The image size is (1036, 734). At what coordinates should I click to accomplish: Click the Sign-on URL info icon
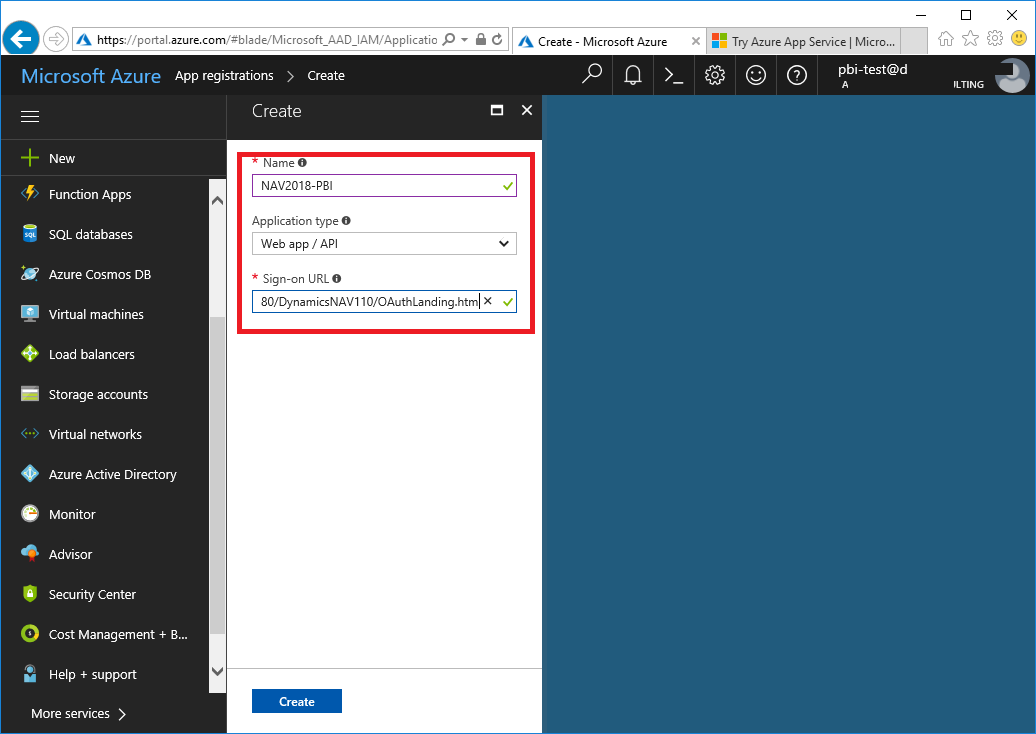tap(337, 279)
